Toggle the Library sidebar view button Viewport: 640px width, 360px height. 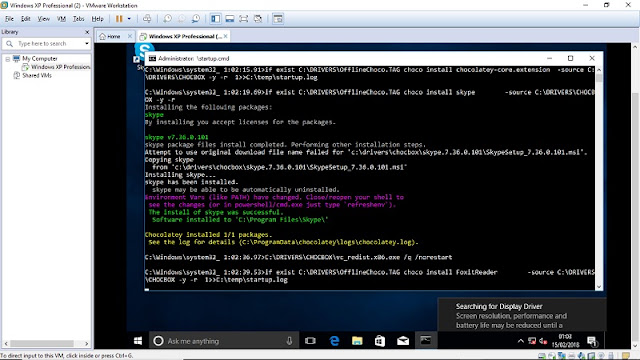(216, 19)
